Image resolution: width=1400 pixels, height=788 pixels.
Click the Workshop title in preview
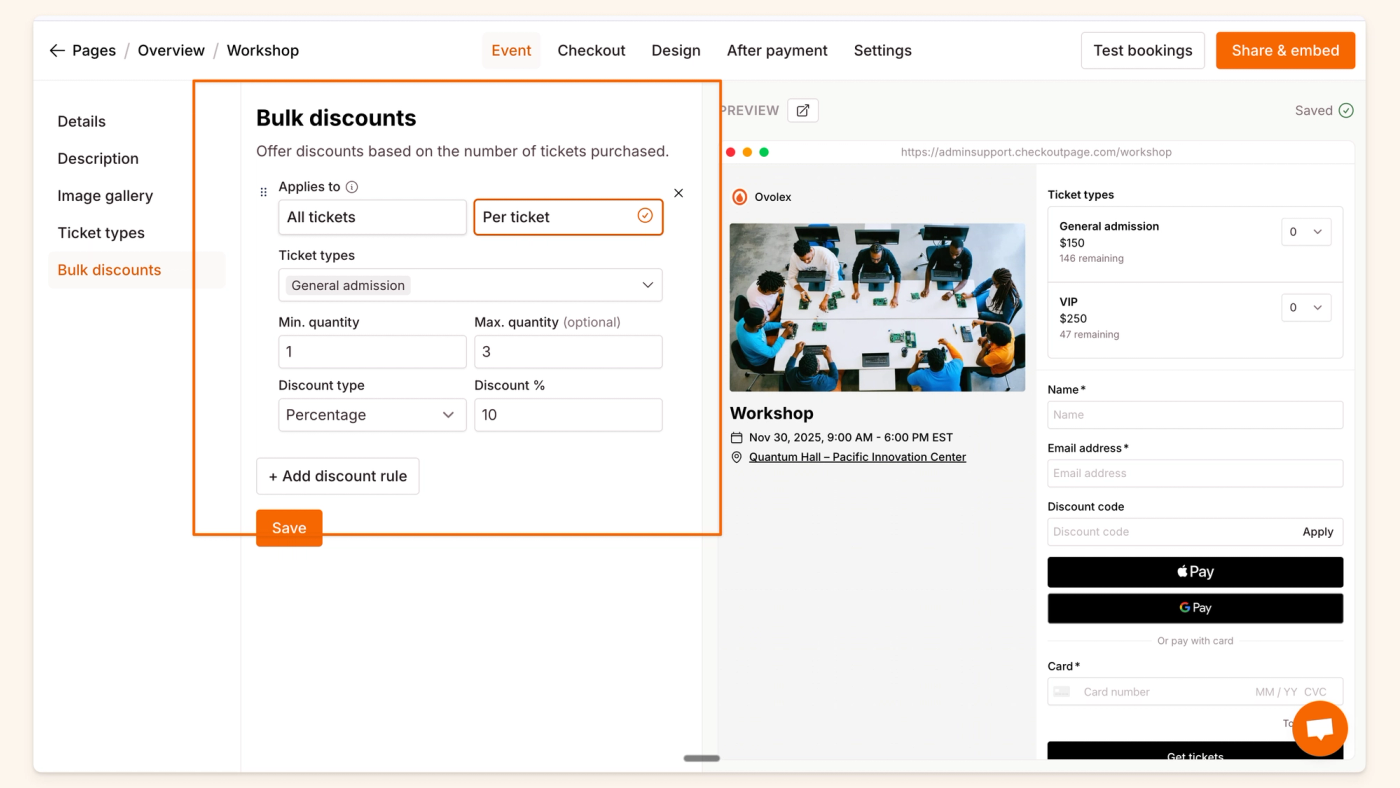point(772,413)
